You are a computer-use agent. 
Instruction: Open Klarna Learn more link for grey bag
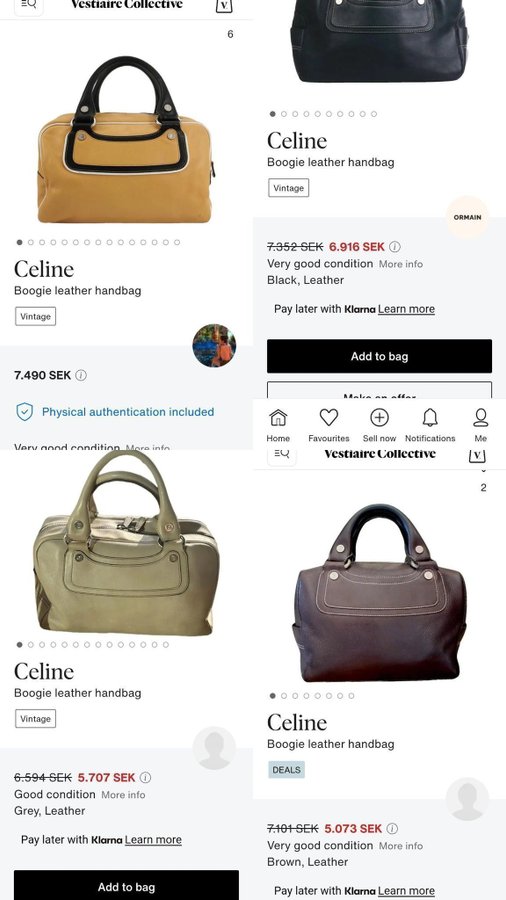coord(153,840)
